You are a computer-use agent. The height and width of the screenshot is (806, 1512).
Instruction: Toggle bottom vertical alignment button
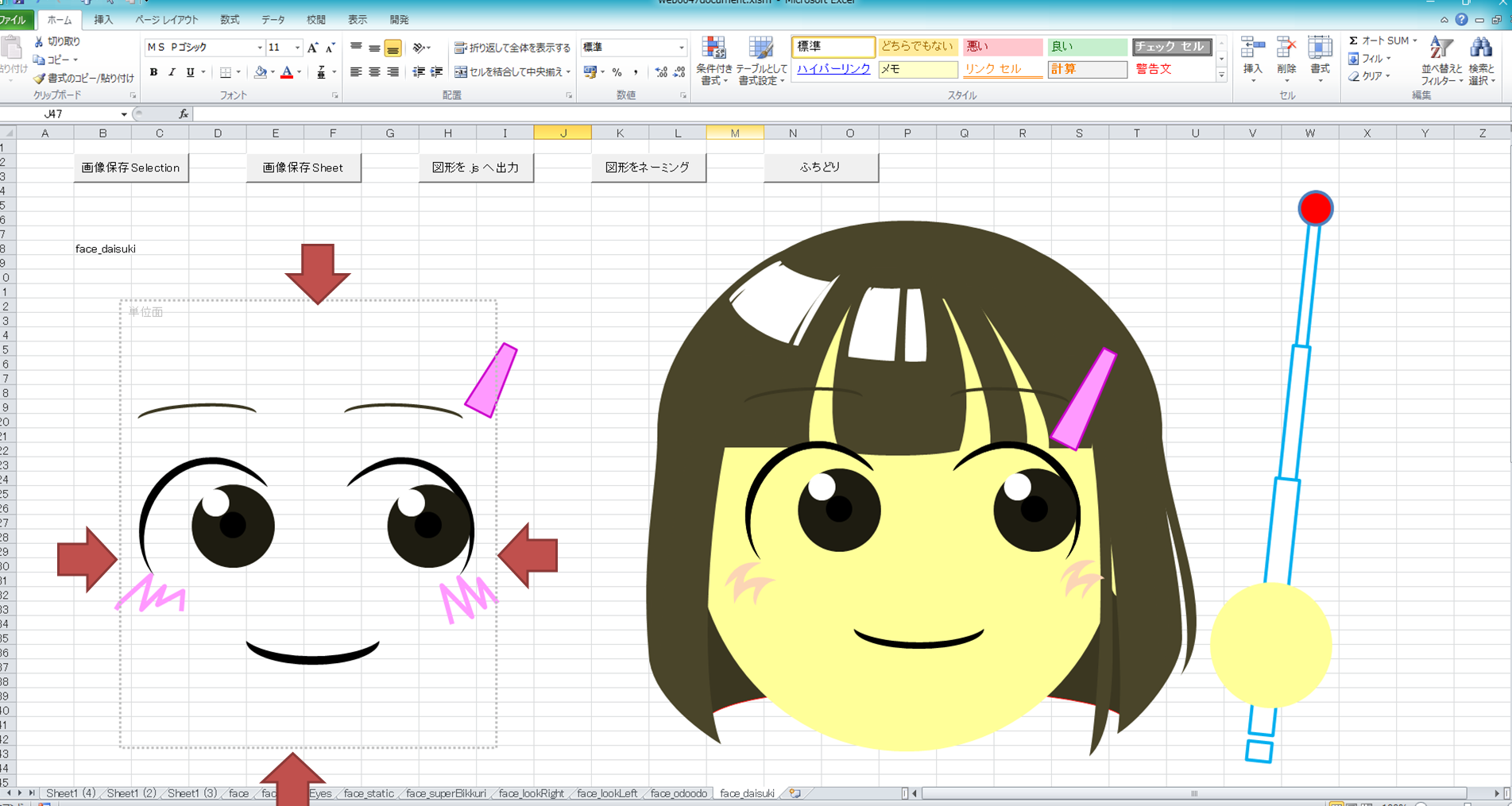coord(393,48)
